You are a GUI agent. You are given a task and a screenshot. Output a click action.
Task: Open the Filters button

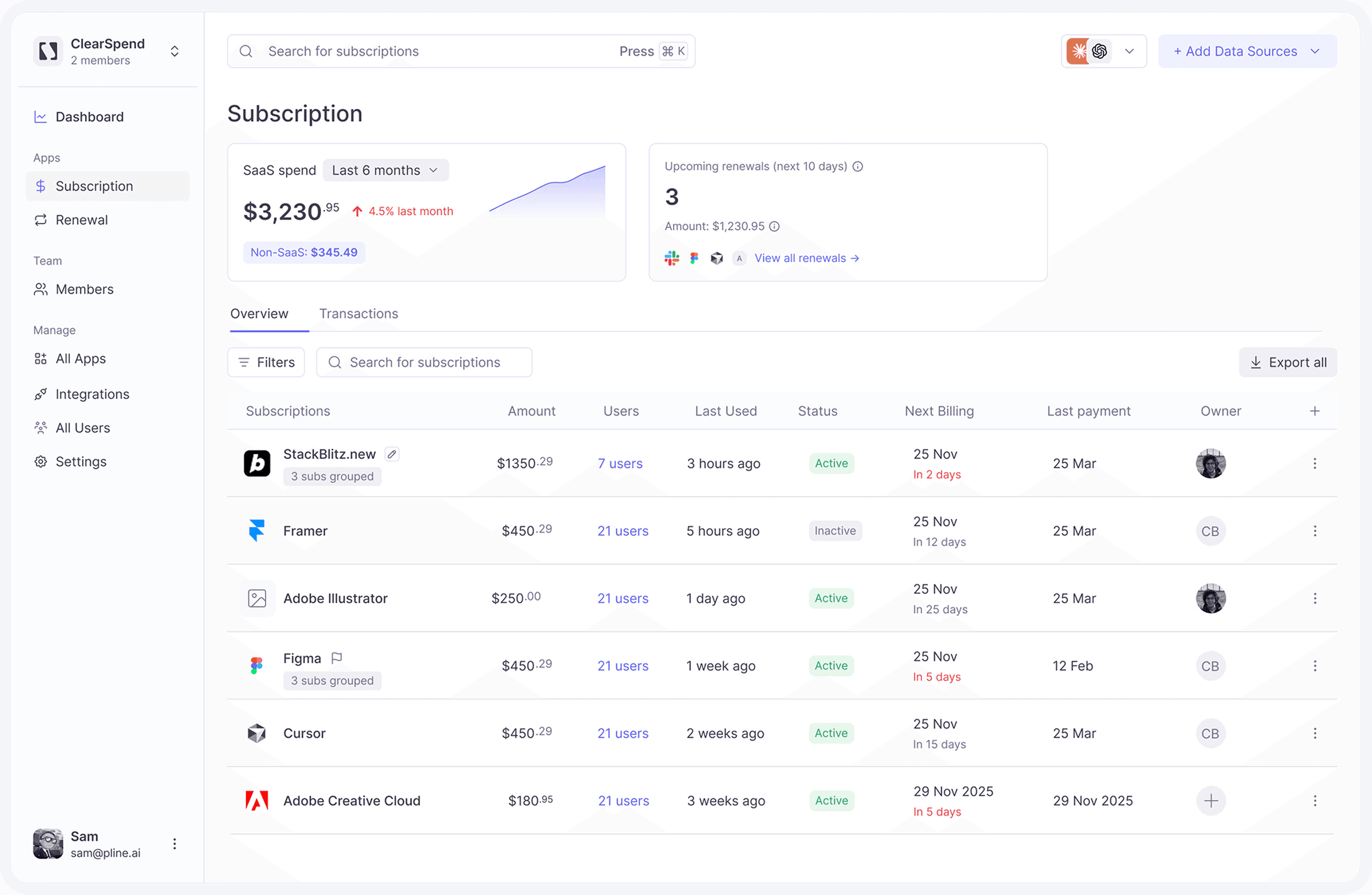pyautogui.click(x=266, y=363)
